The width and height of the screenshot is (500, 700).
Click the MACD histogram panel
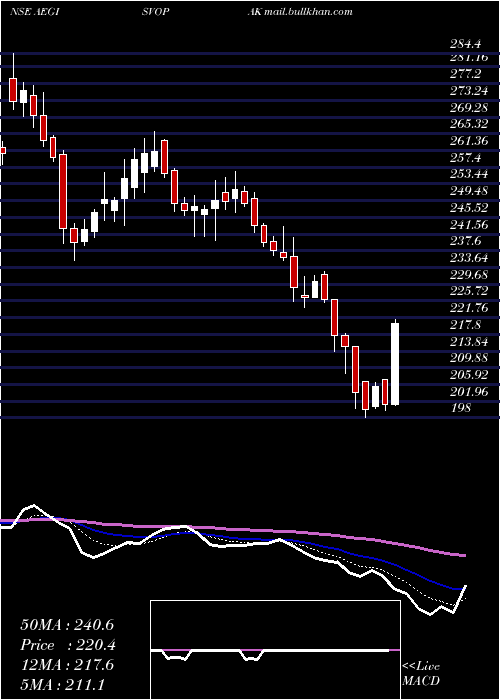tap(275, 650)
